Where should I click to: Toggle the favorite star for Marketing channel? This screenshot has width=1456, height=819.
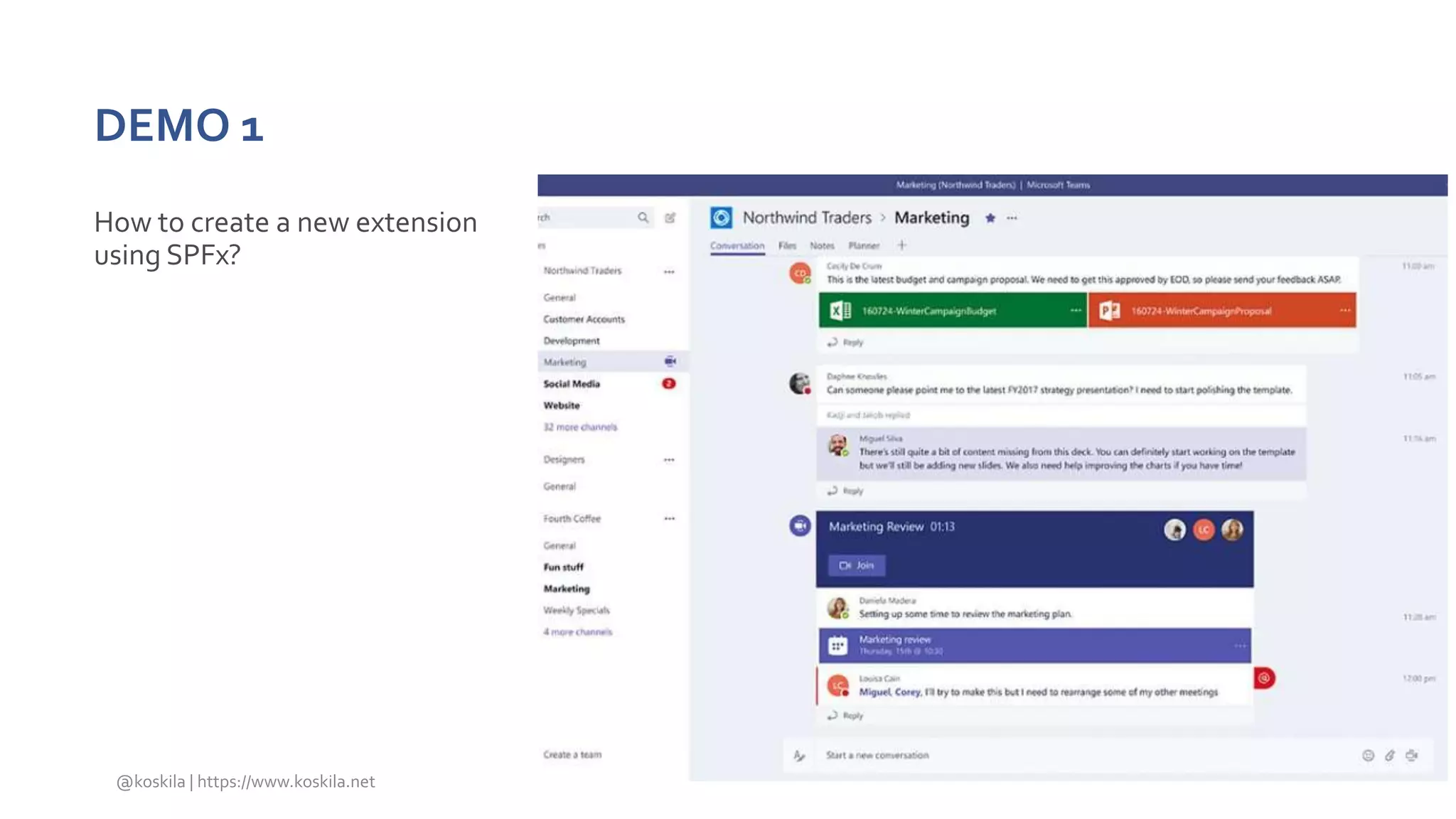(990, 218)
